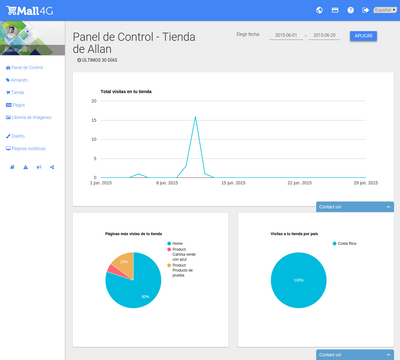This screenshot has width=400, height=360.
Task: Toggle the Home legend entry in pie chart
Action: [175, 244]
